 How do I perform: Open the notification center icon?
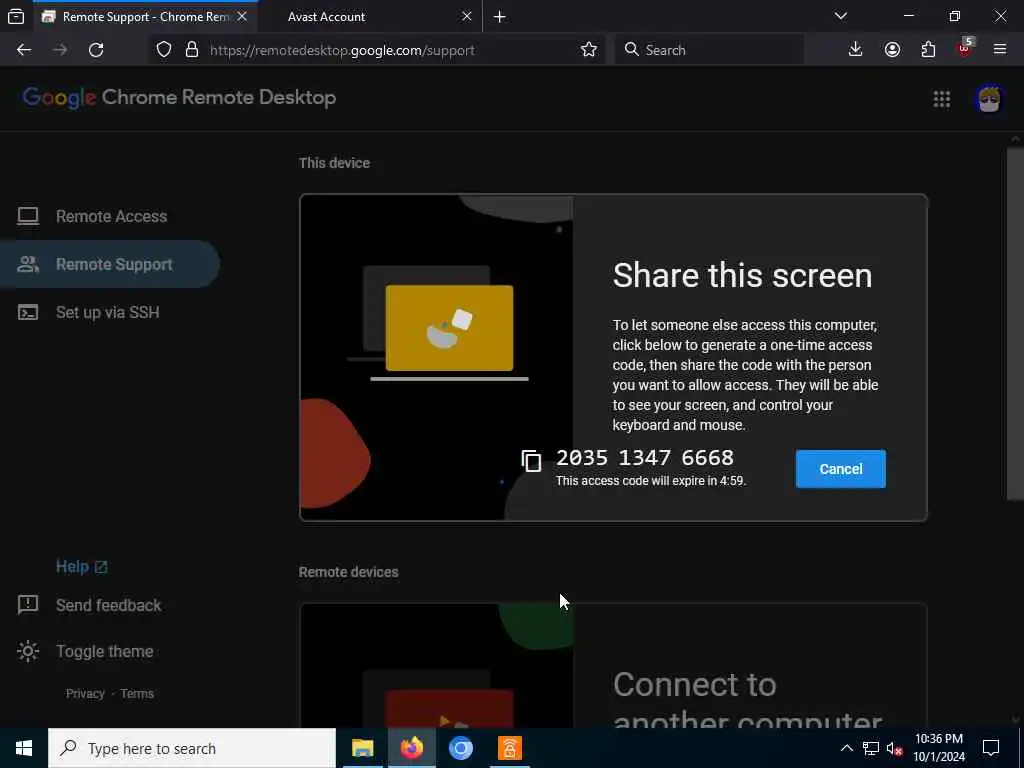[991, 748]
